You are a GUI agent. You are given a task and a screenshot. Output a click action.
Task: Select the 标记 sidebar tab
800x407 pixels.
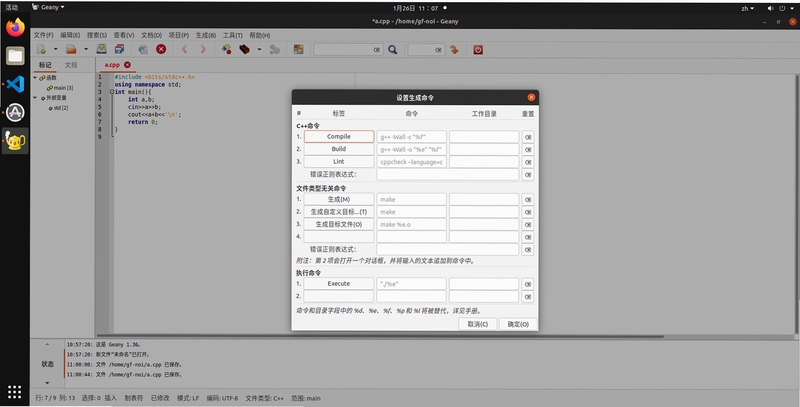click(x=45, y=65)
